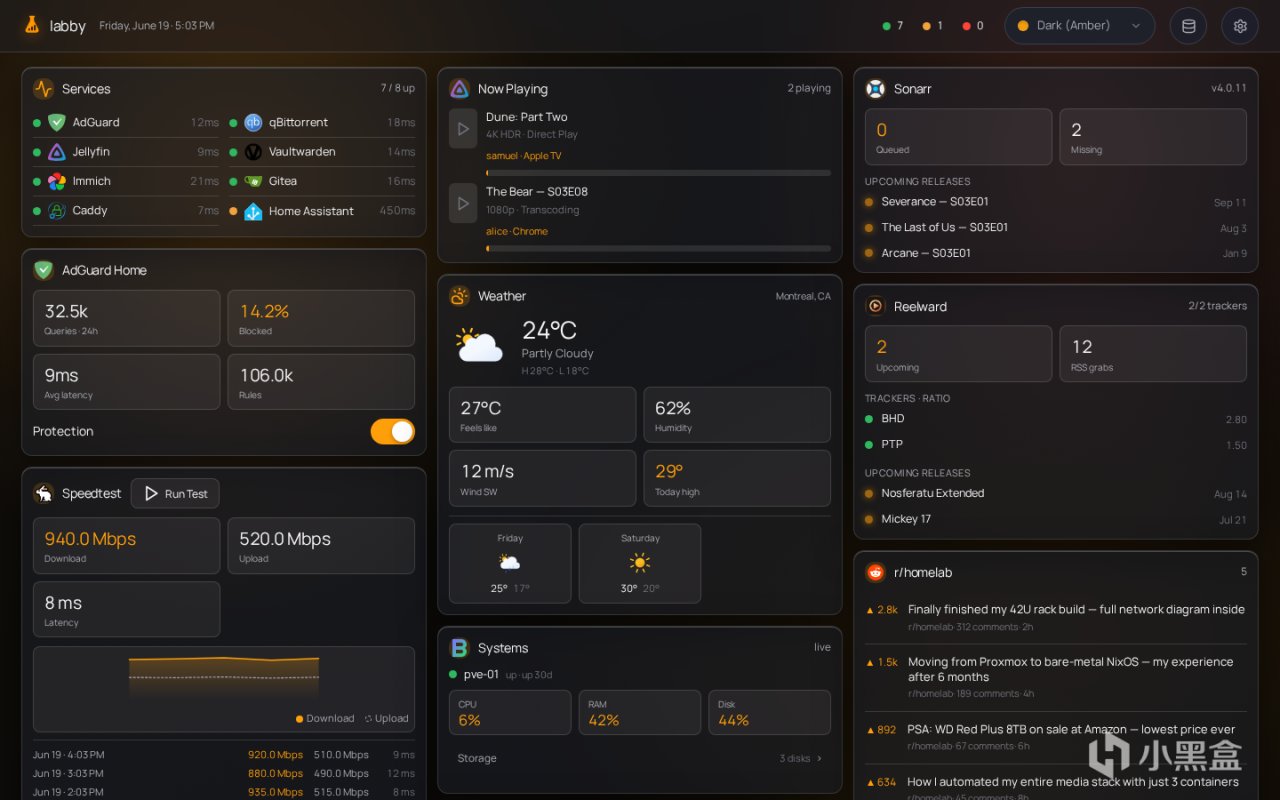Click the Jellyfin icon in Services
Viewport: 1280px width, 800px height.
[x=57, y=152]
